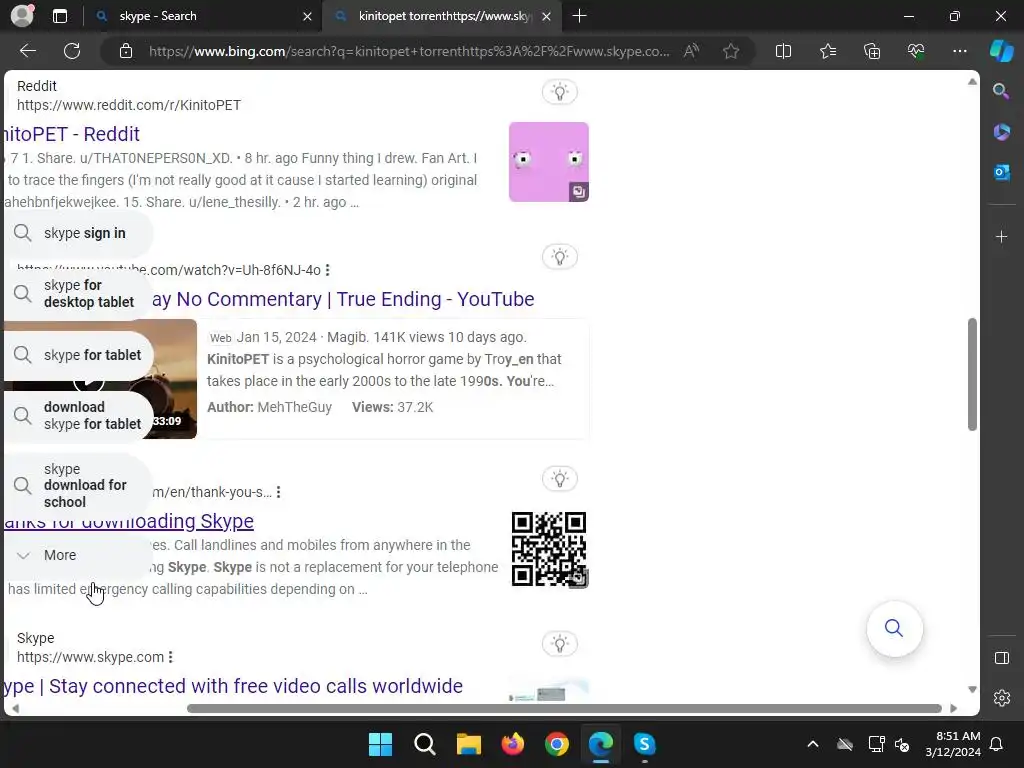Select 'skype download for school' suggestion
This screenshot has width=1024, height=768.
[78, 485]
